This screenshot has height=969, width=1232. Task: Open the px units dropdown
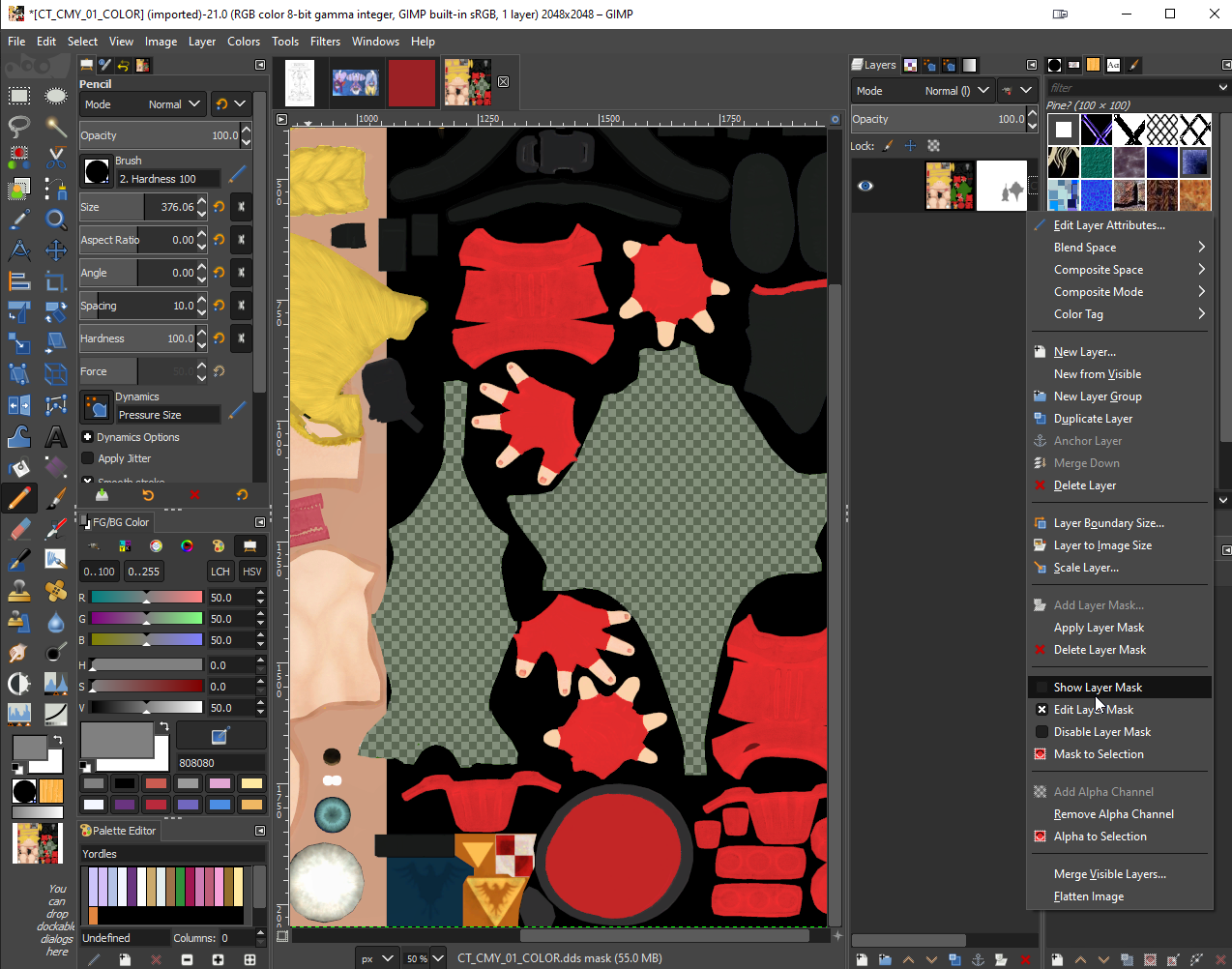pos(376,958)
